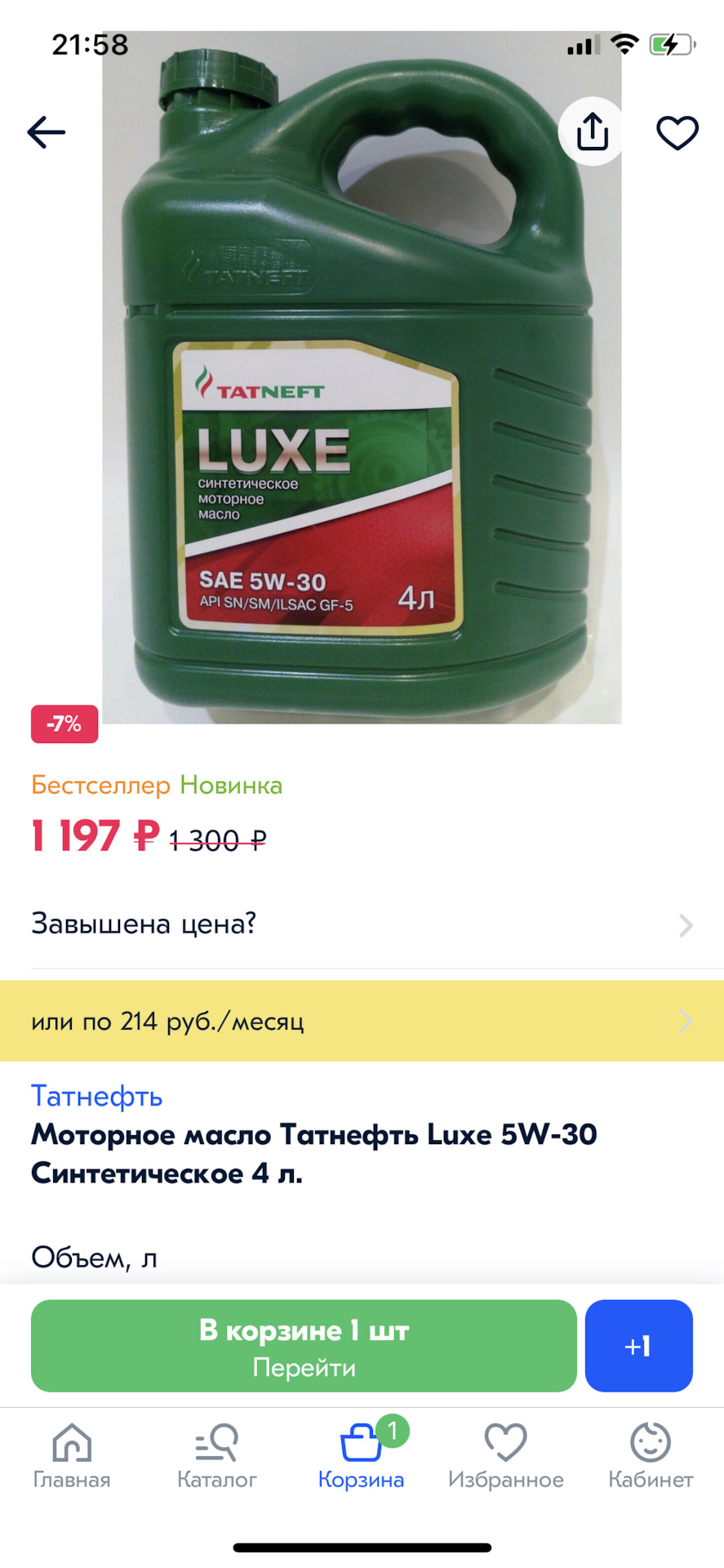Open the share icon on product image
Image resolution: width=724 pixels, height=1568 pixels.
pos(593,131)
